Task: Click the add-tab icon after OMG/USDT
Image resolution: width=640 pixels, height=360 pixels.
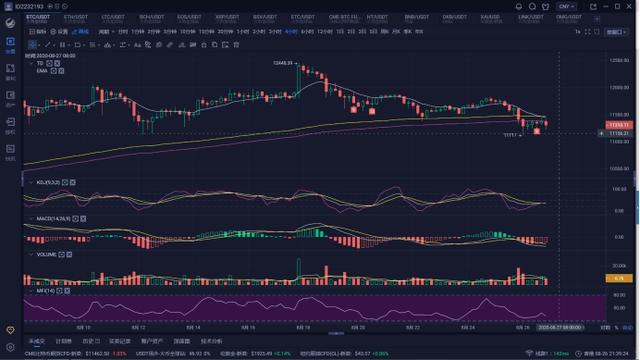Action: coord(597,19)
